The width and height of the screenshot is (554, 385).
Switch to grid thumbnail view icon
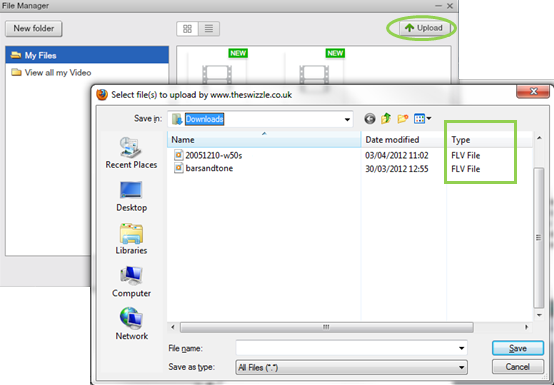187,29
